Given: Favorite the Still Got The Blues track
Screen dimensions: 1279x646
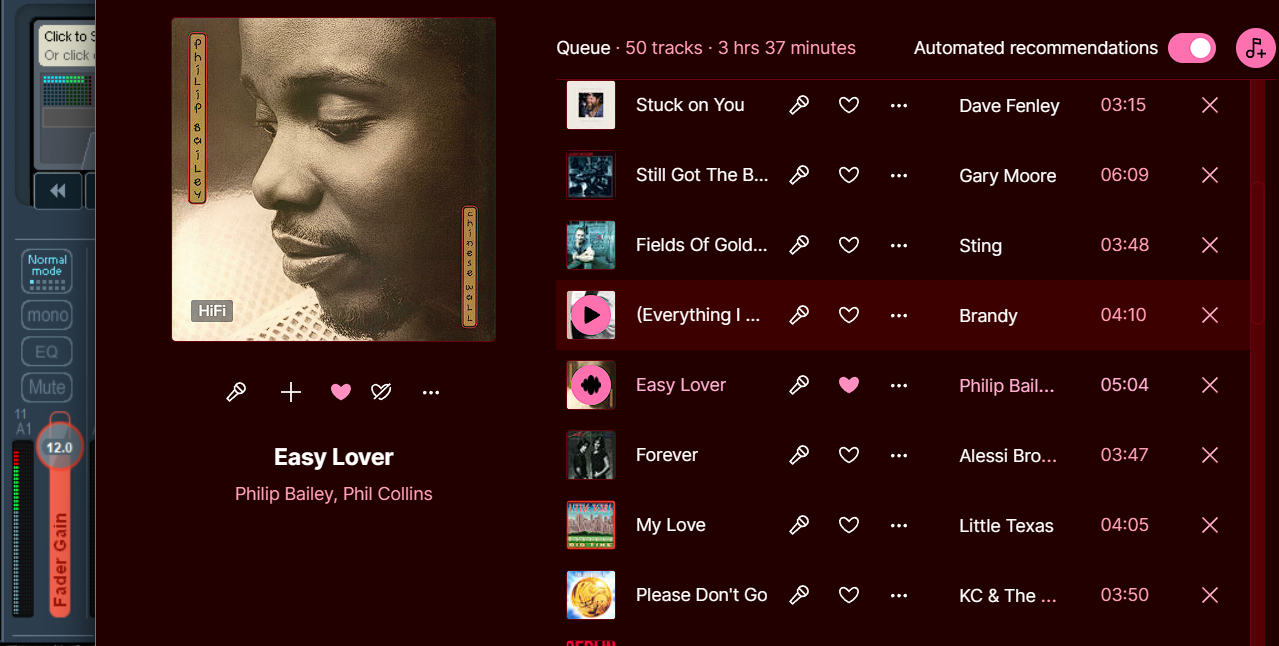Looking at the screenshot, I should click(x=849, y=175).
